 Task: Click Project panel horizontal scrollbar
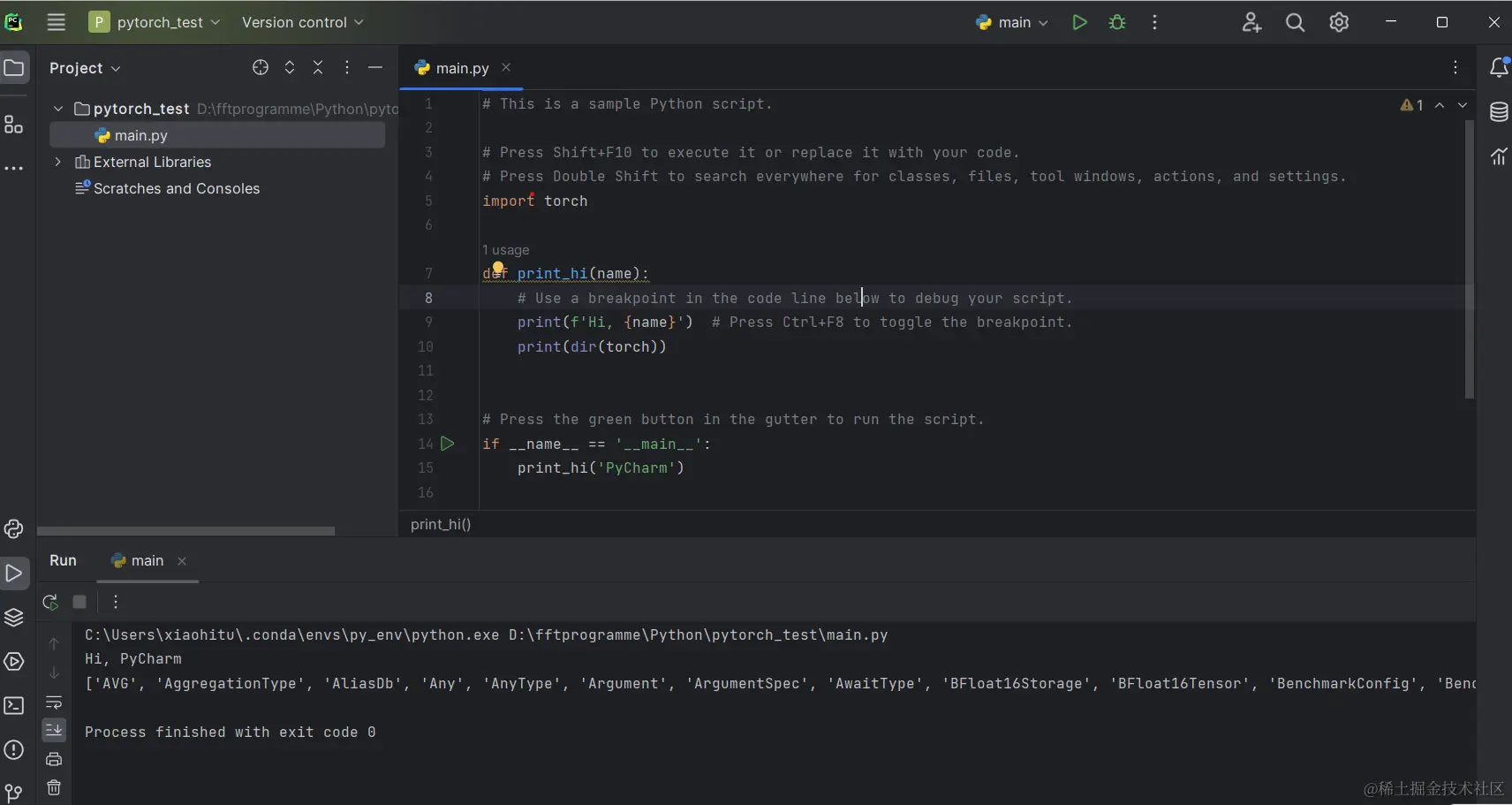(x=185, y=531)
